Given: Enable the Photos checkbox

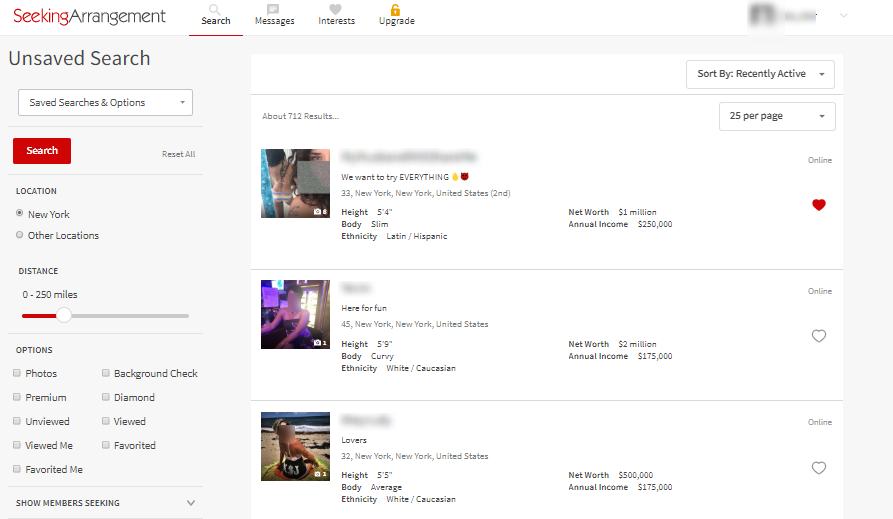Looking at the screenshot, I should click(x=17, y=373).
